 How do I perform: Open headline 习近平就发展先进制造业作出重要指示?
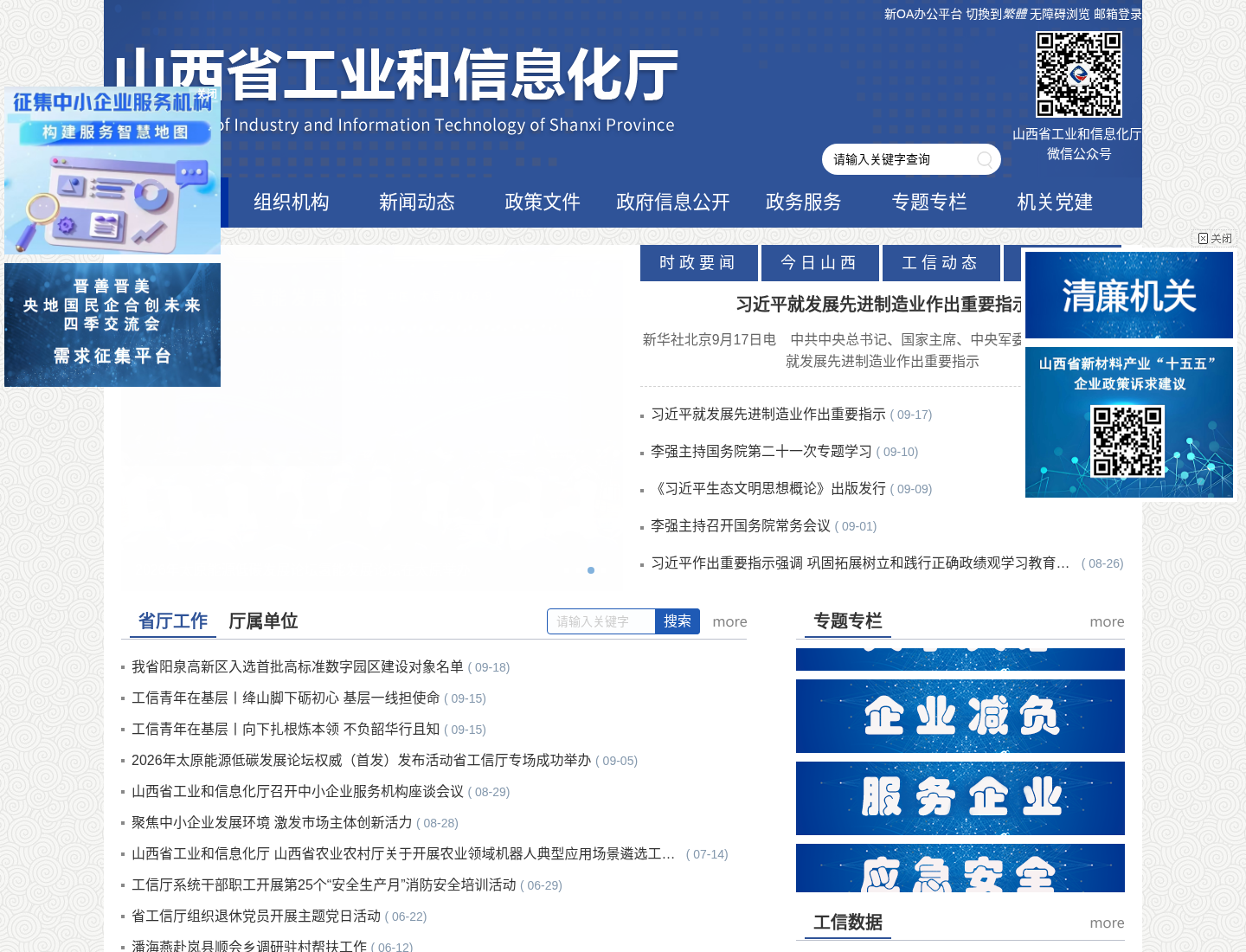(879, 305)
